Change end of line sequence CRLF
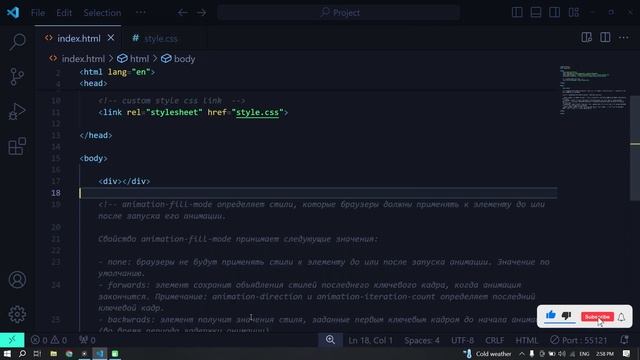 pyautogui.click(x=495, y=340)
